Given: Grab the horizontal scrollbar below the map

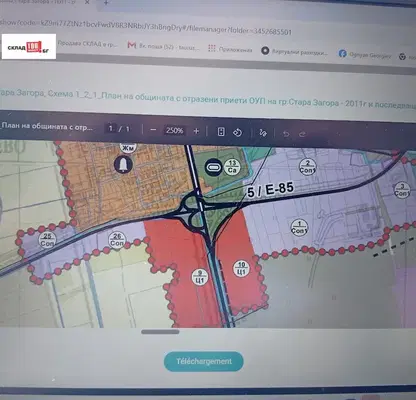Looking at the screenshot, I should (x=160, y=332).
